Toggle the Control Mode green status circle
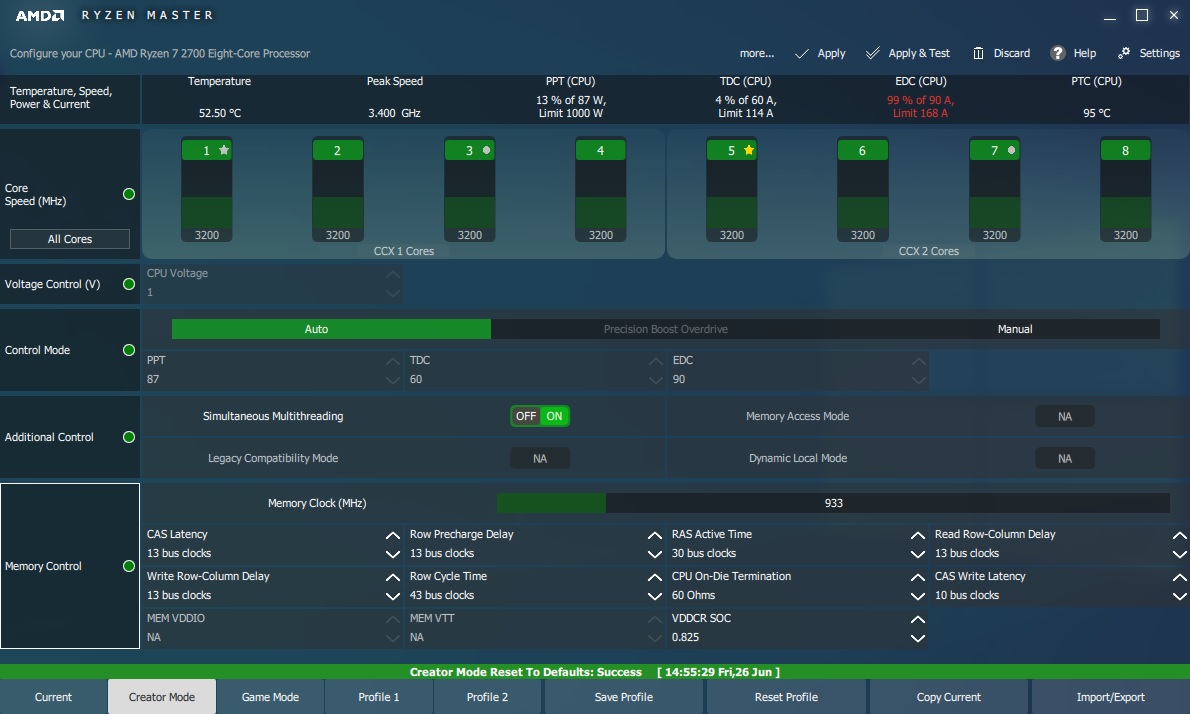 tap(129, 350)
